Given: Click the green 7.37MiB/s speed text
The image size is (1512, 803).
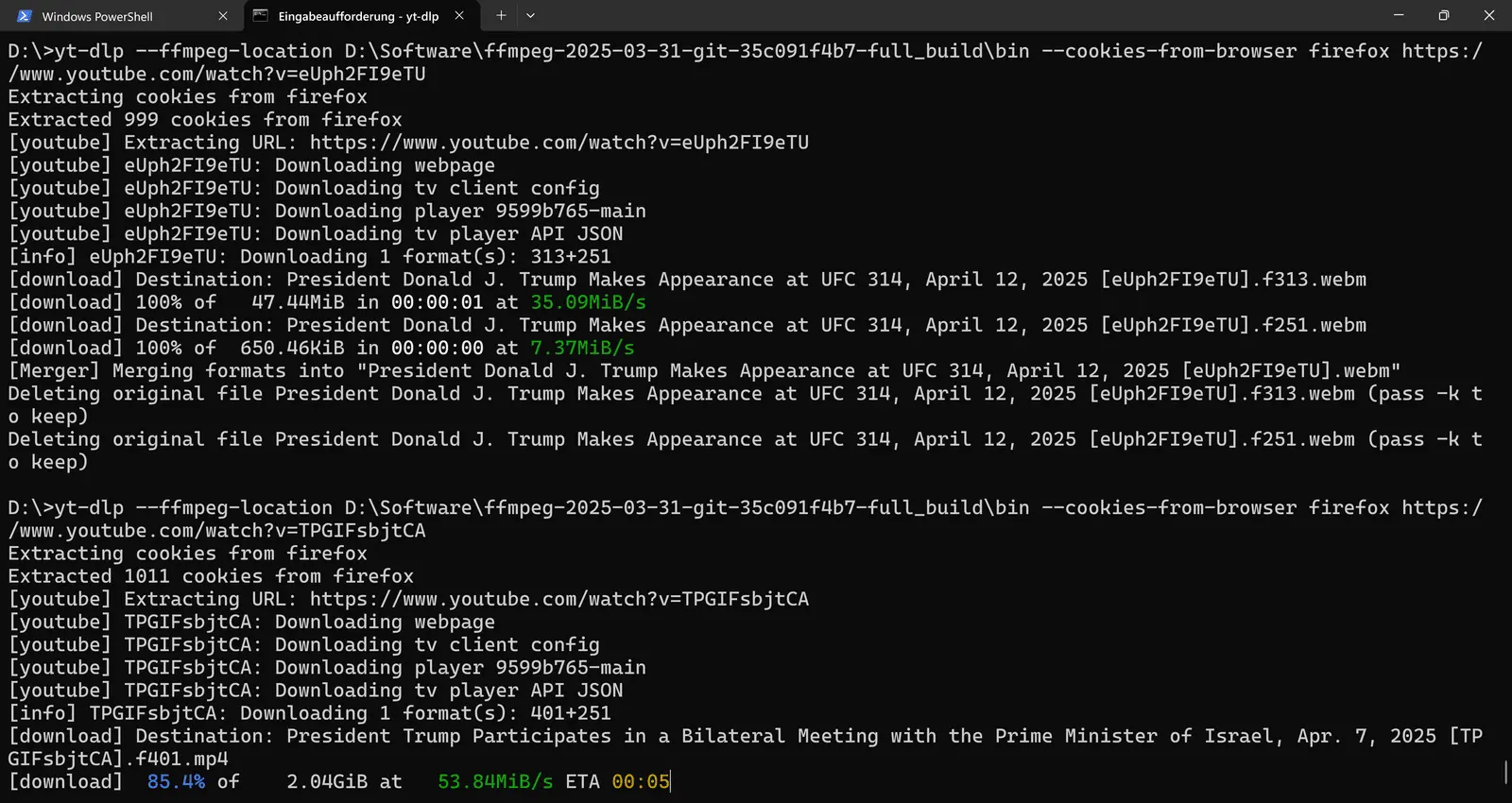Looking at the screenshot, I should [583, 348].
